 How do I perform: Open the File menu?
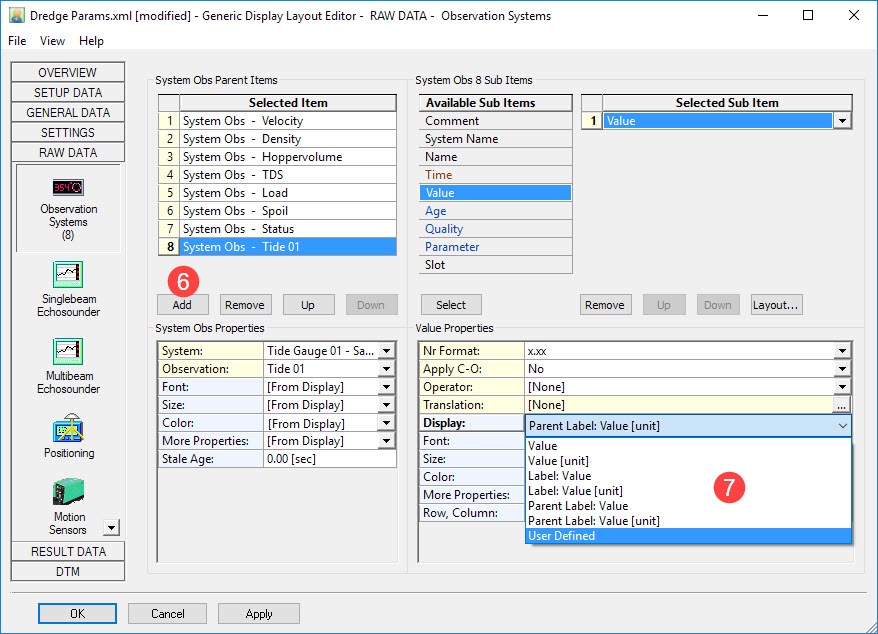click(x=18, y=41)
